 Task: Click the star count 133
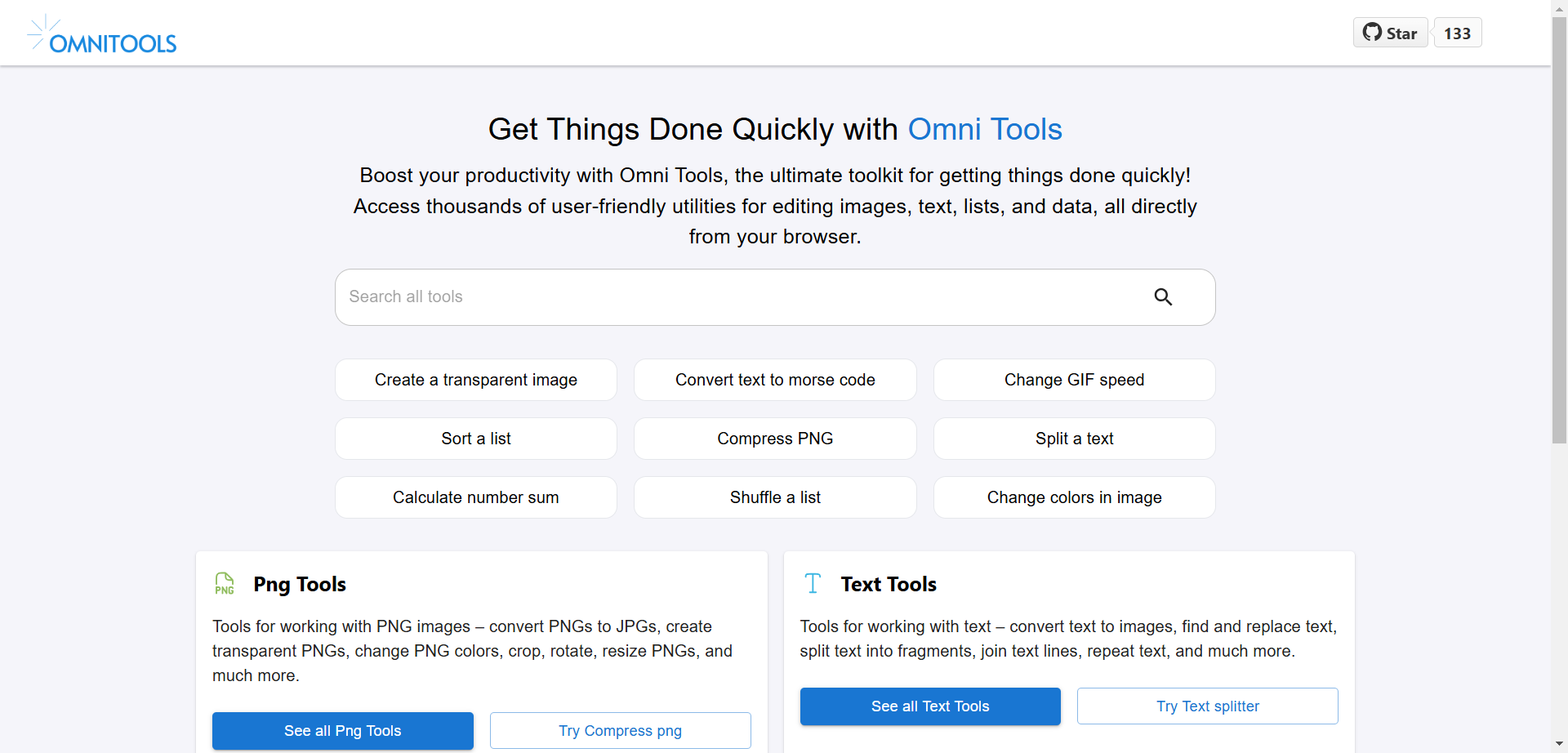[x=1457, y=33]
